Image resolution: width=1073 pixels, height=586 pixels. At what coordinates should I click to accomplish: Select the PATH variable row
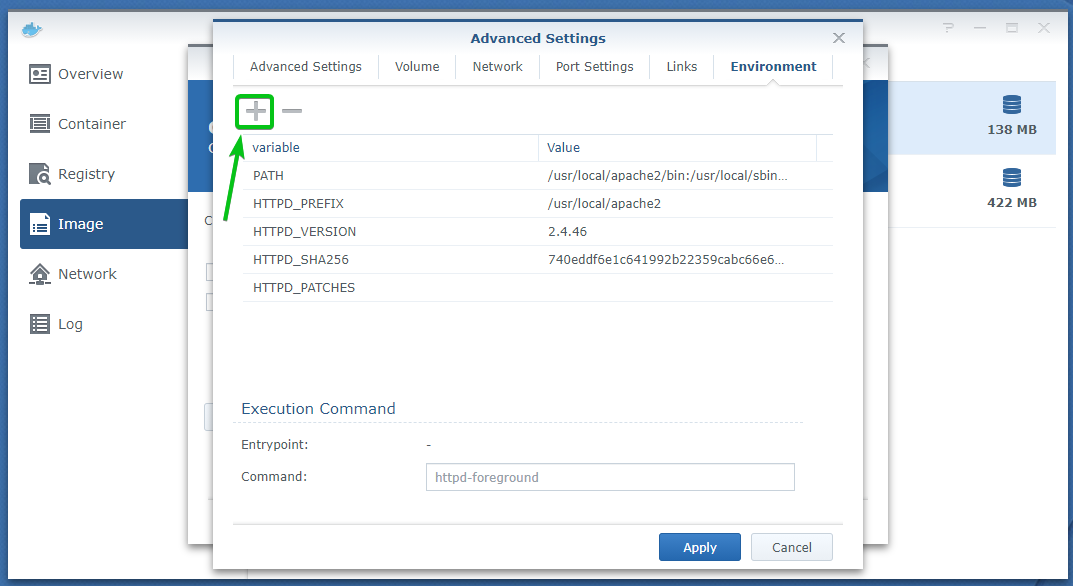click(x=537, y=176)
